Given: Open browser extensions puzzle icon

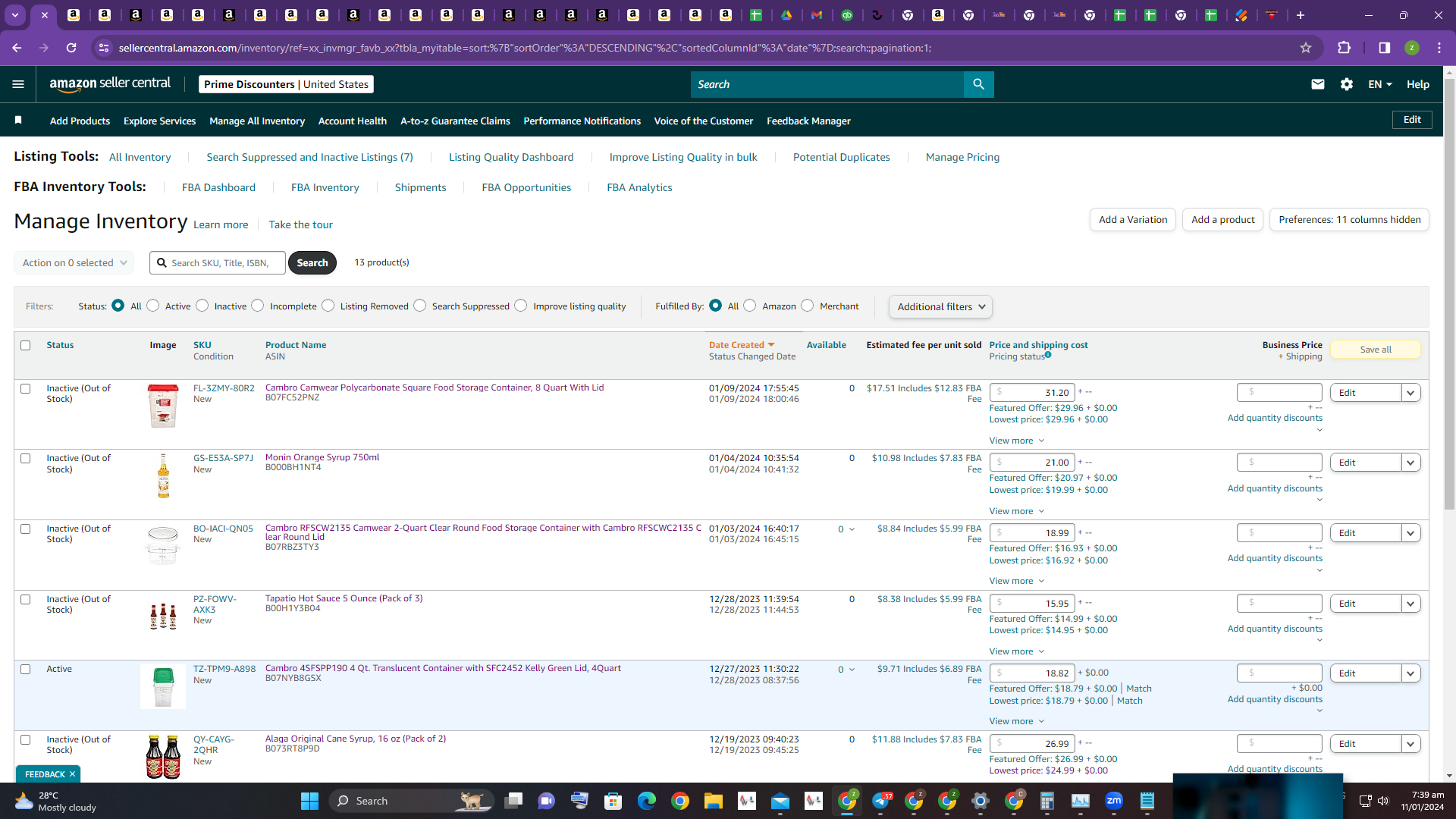Looking at the screenshot, I should (x=1344, y=48).
